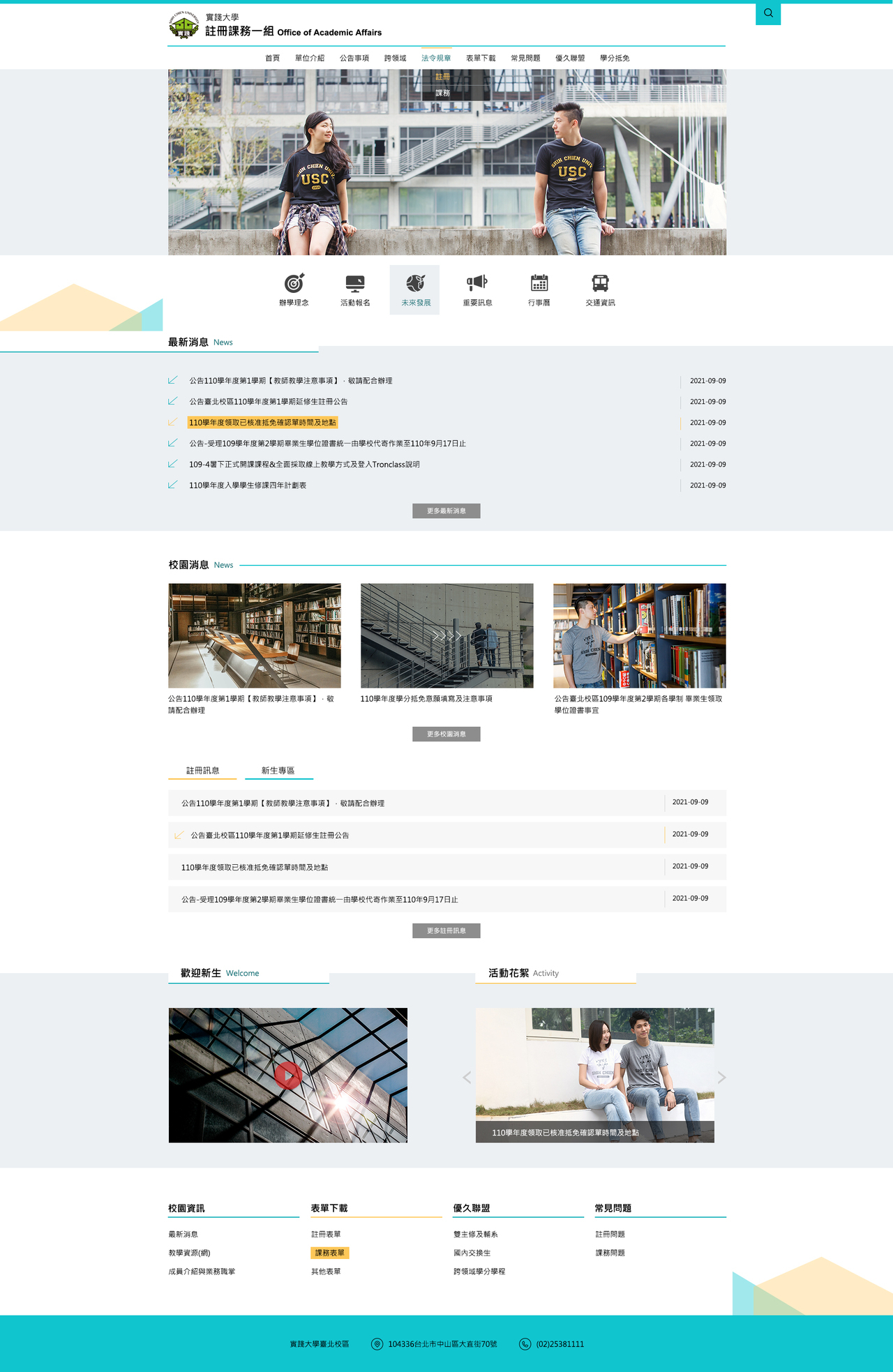
Task: Open footer link 最新消息
Action: point(183,1234)
